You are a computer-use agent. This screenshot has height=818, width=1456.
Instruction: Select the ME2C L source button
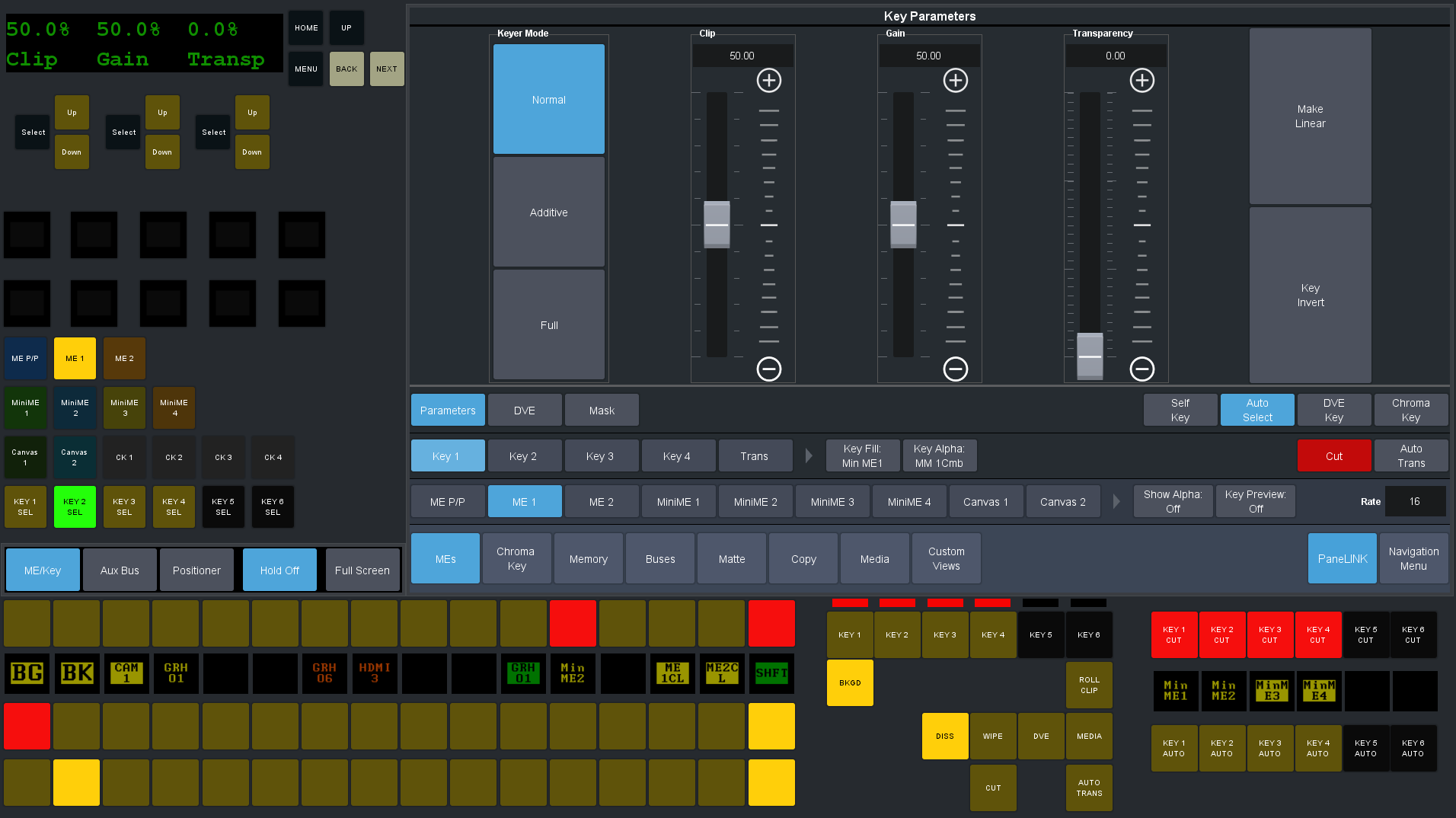point(722,673)
